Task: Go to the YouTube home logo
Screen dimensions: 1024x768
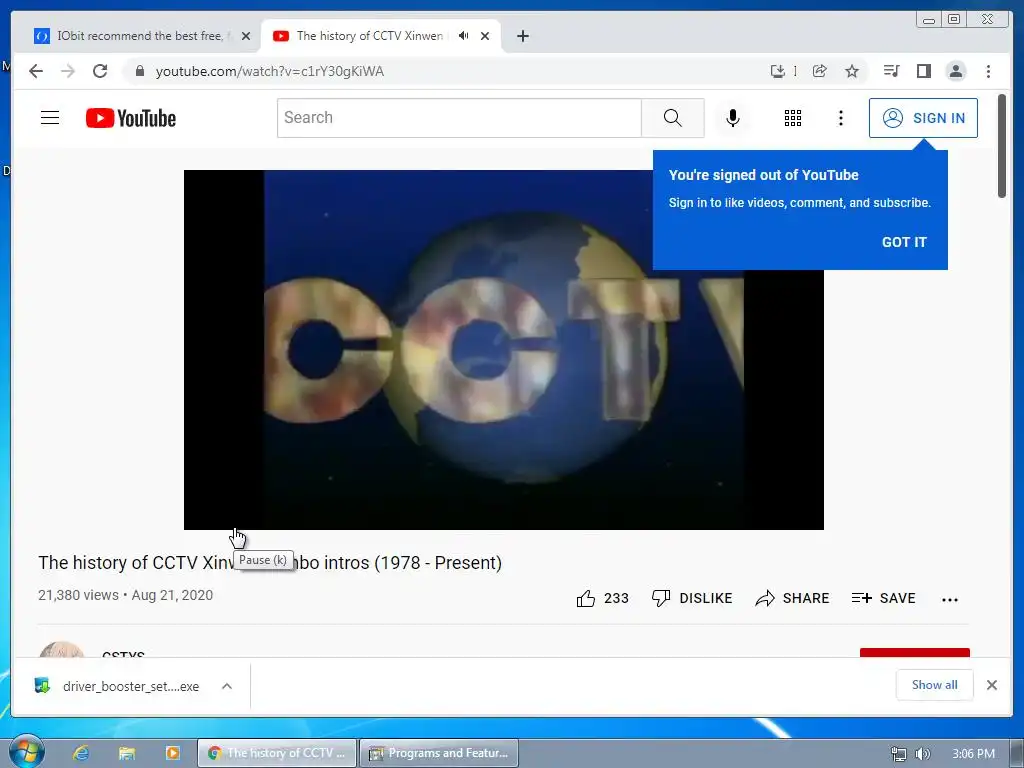Action: (x=131, y=118)
